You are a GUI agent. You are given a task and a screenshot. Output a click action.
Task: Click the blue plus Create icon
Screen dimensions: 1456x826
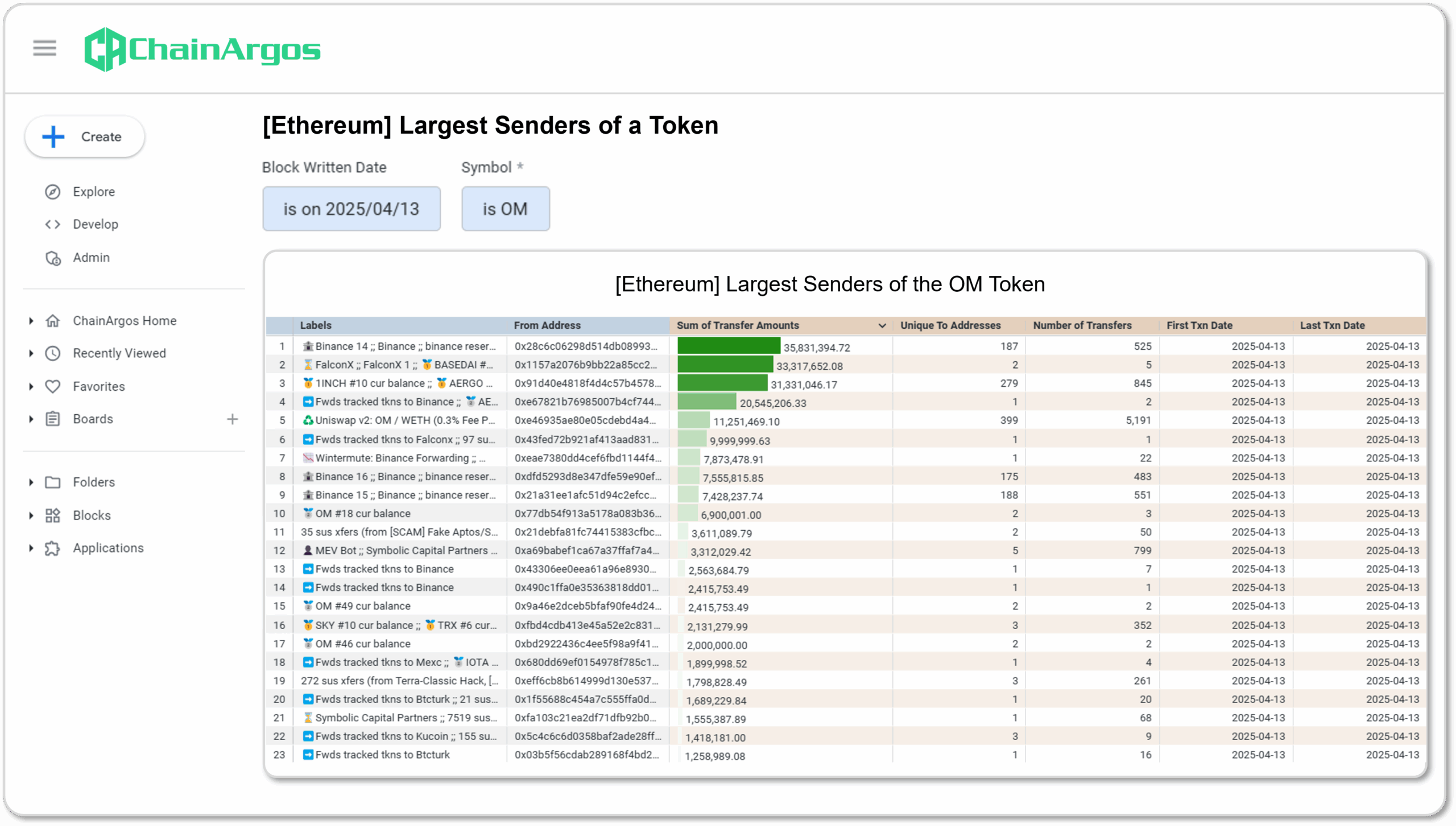coord(53,137)
